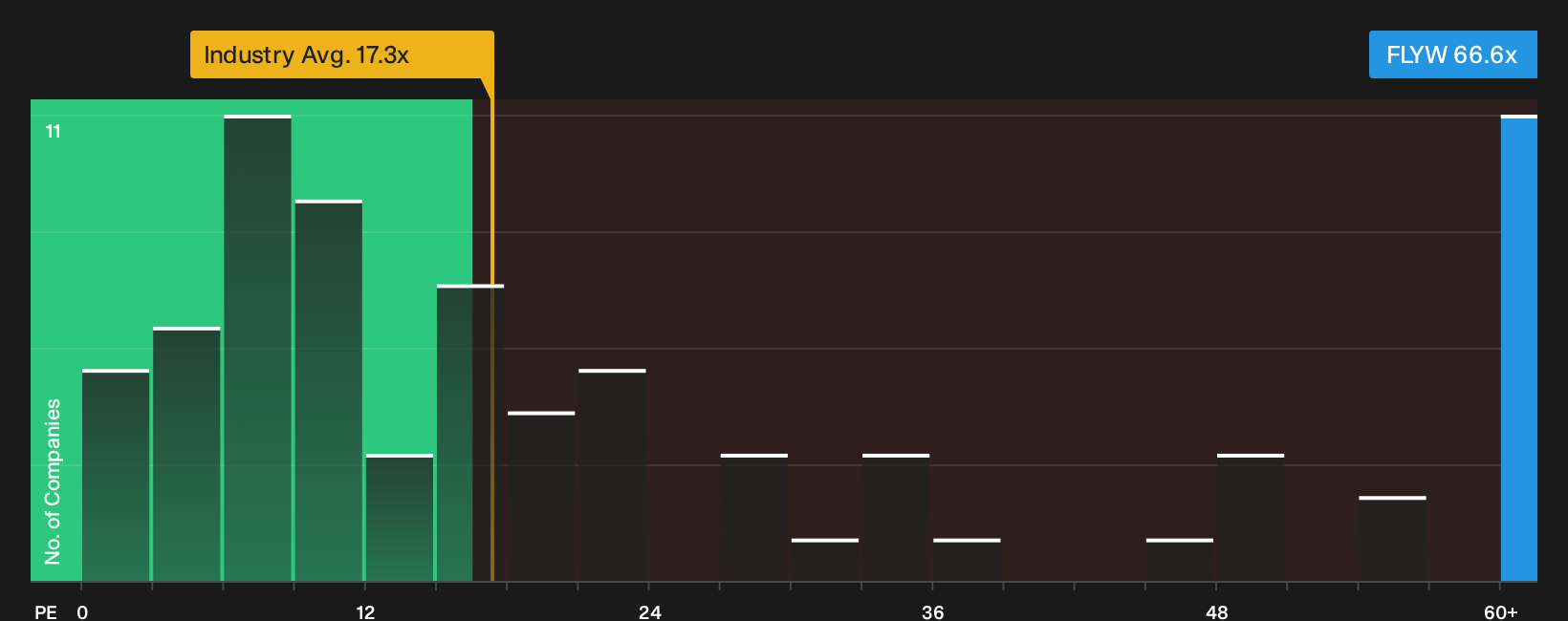
Task: Select the bar starting at PE 12
Action: (399, 517)
